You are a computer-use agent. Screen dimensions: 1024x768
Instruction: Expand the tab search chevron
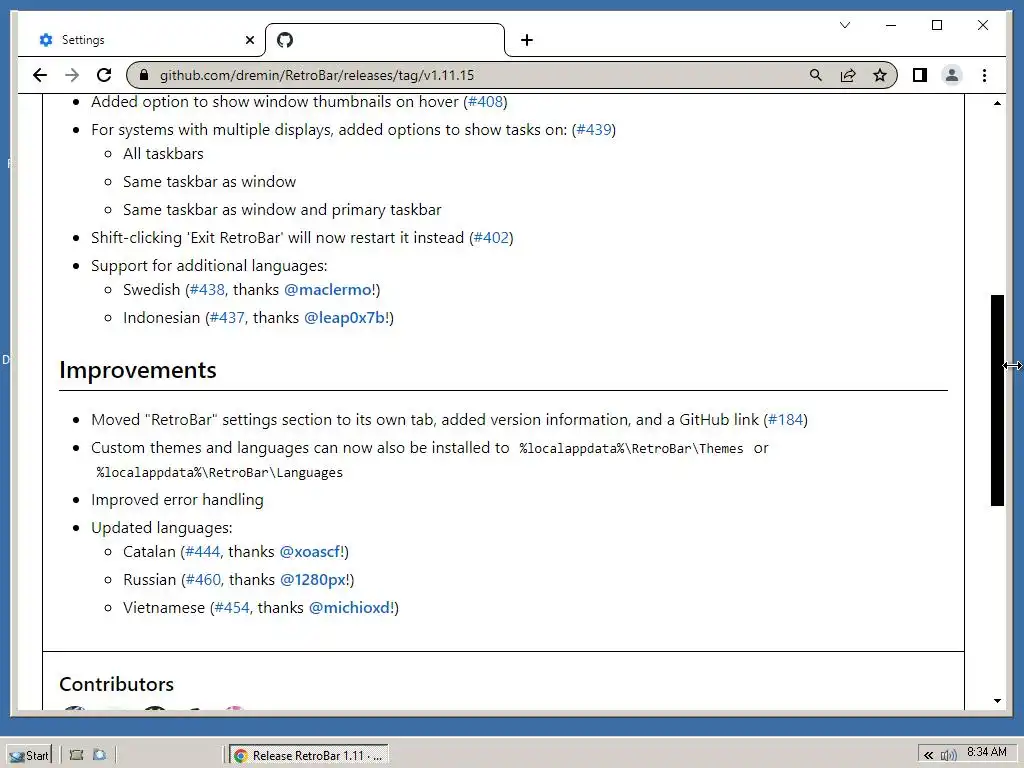tap(845, 25)
